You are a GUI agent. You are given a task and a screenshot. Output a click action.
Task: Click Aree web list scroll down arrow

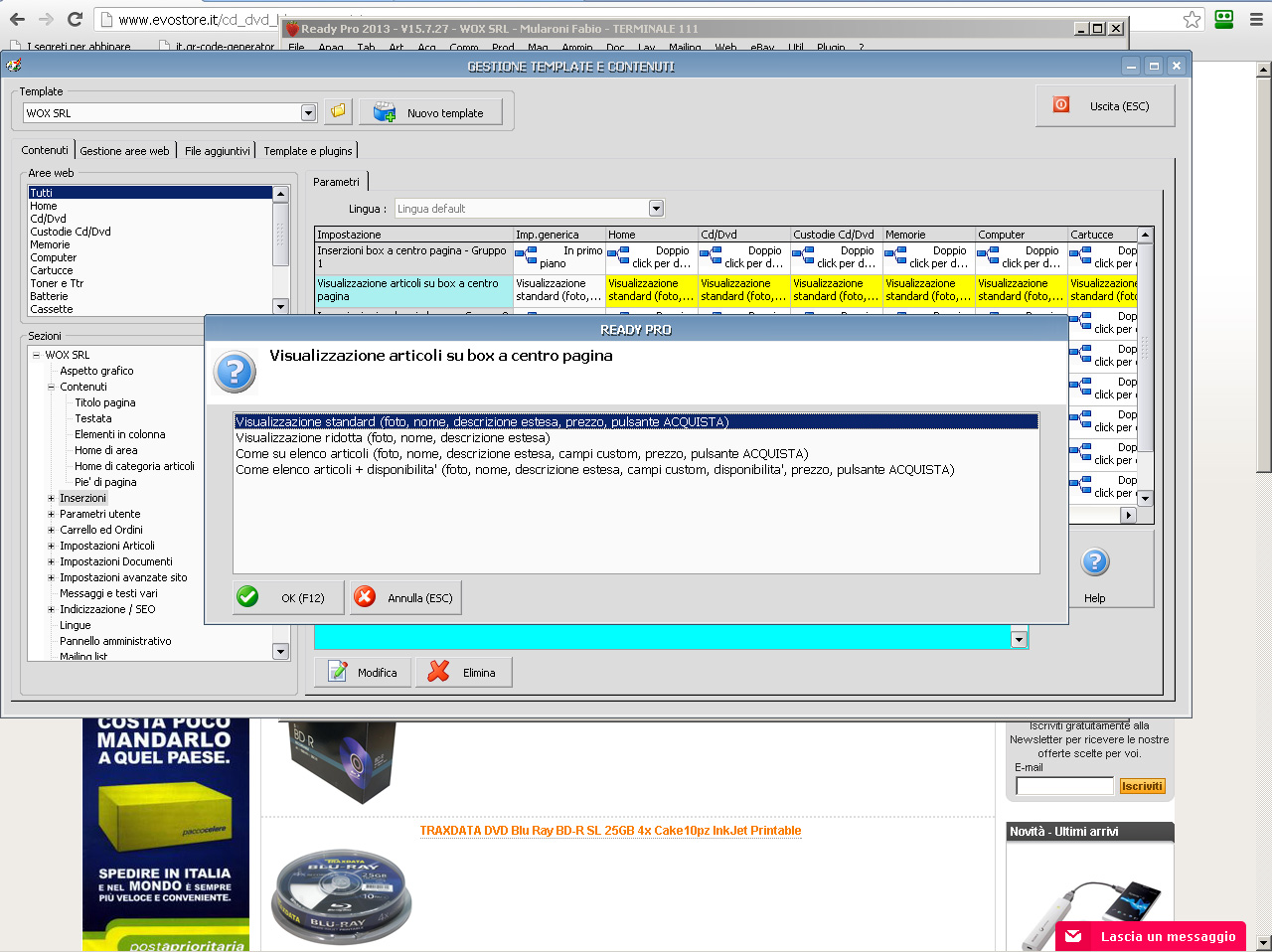(x=280, y=308)
